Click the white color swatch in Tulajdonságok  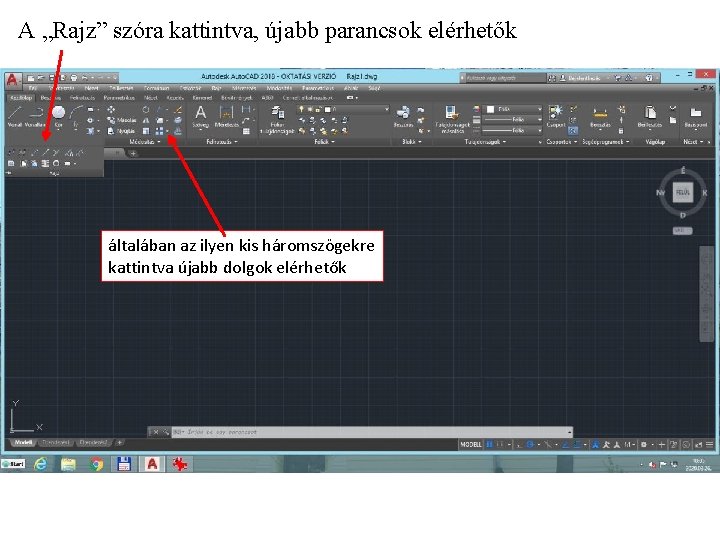pyautogui.click(x=490, y=109)
